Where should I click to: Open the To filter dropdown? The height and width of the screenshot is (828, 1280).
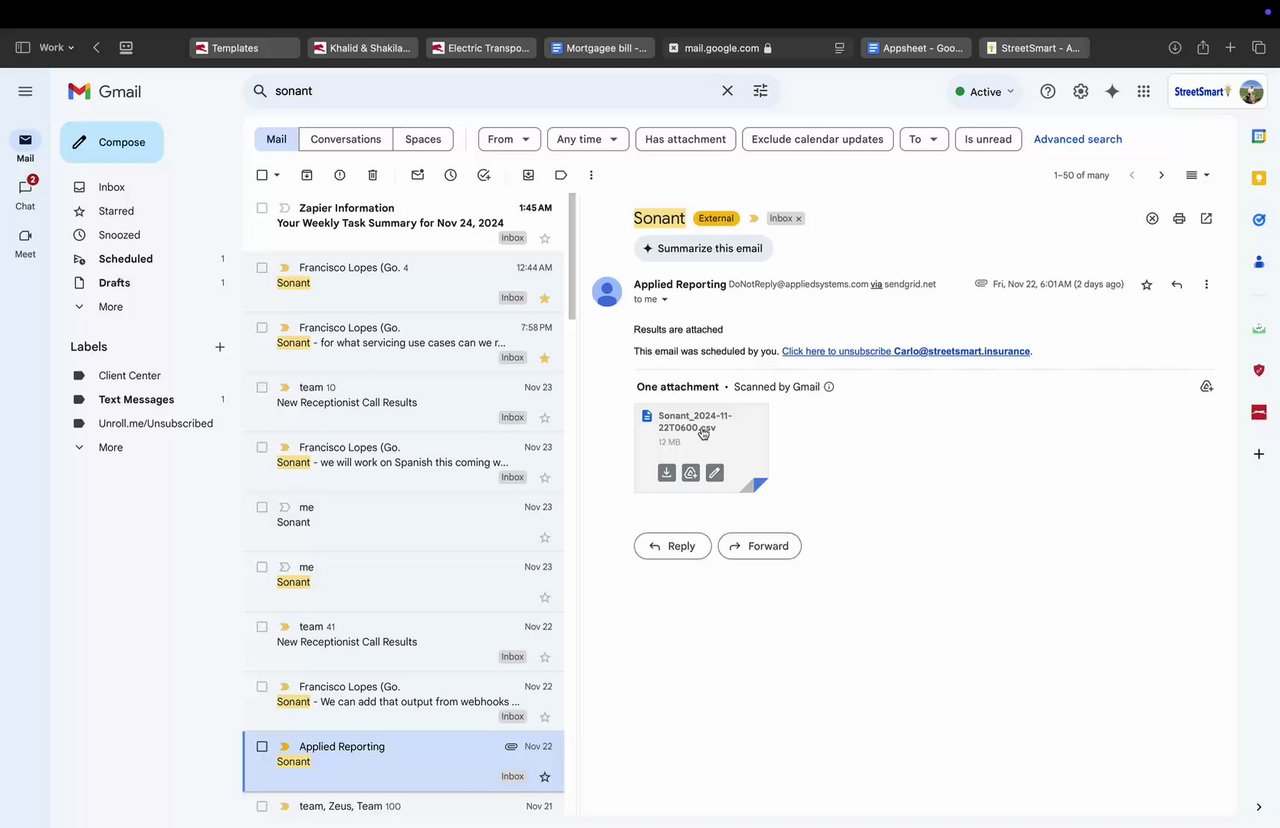[924, 139]
